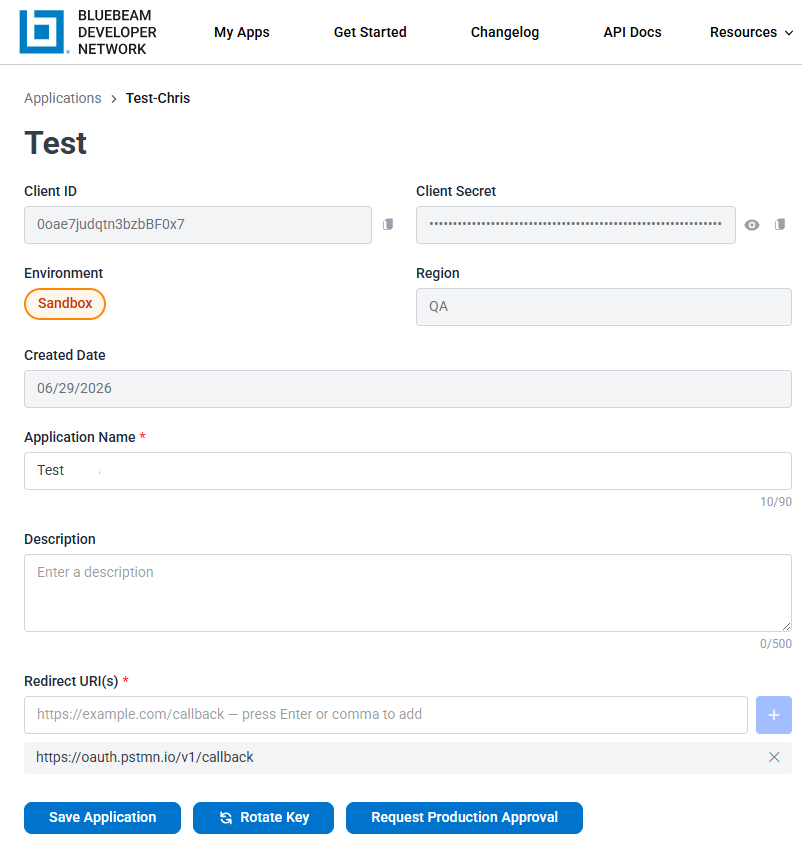Click Save Application button
This screenshot has height=844, width=802.
coord(102,817)
